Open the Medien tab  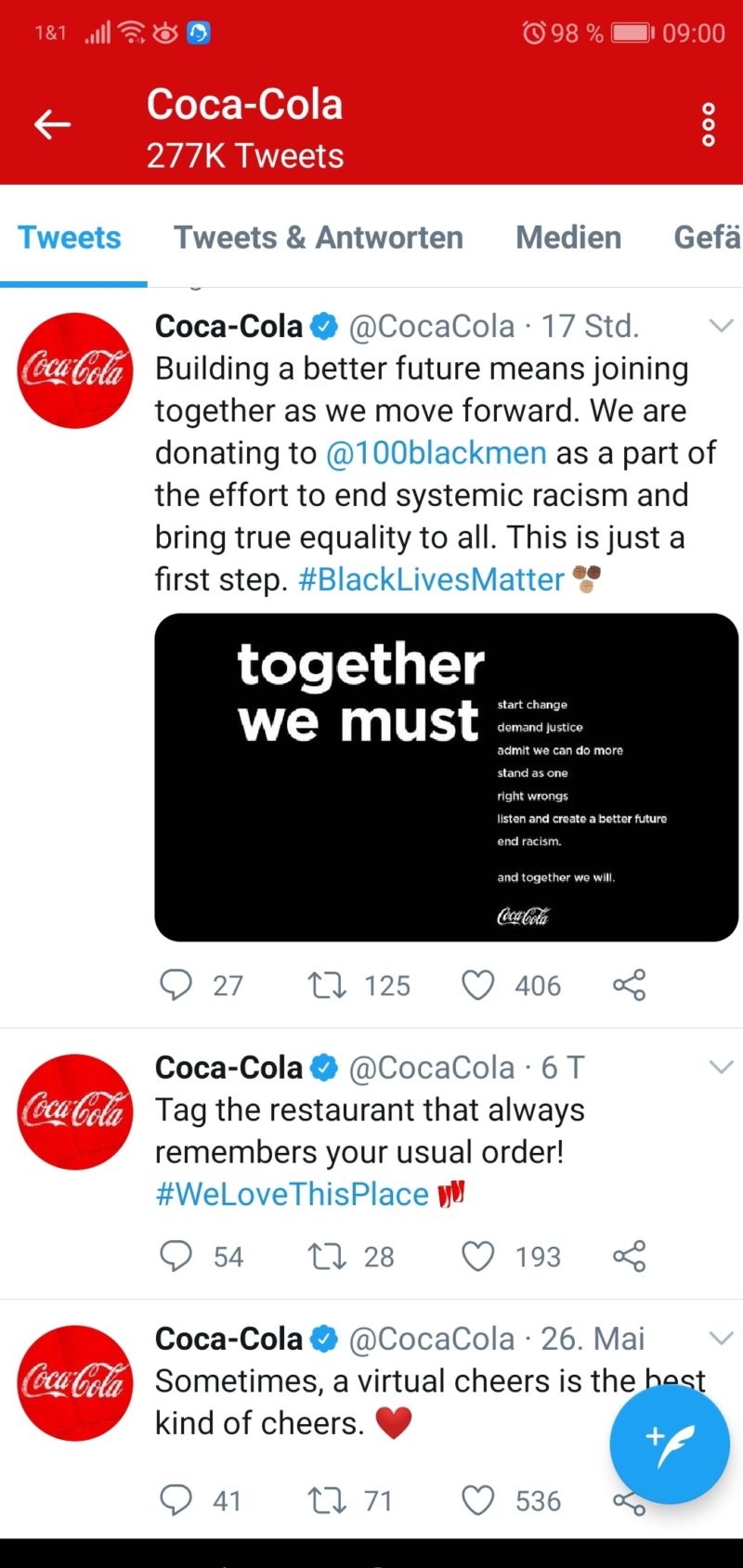(568, 238)
